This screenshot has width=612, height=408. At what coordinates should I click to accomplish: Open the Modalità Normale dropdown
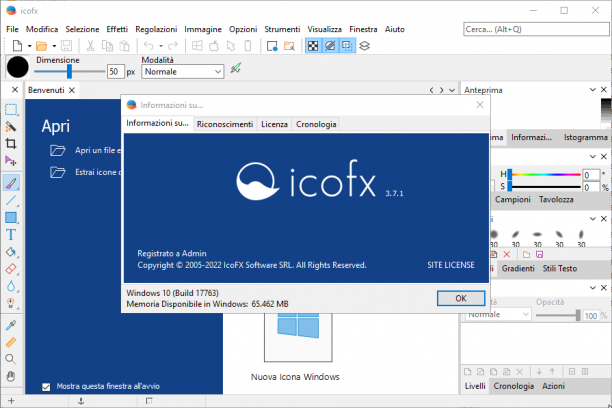183,71
